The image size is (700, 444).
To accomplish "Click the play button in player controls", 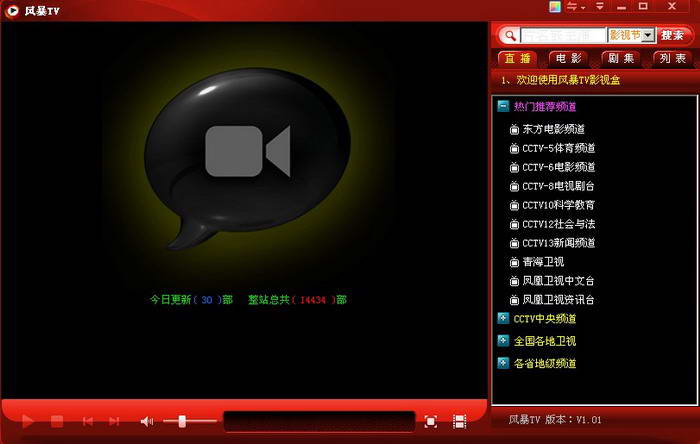I will point(28,422).
